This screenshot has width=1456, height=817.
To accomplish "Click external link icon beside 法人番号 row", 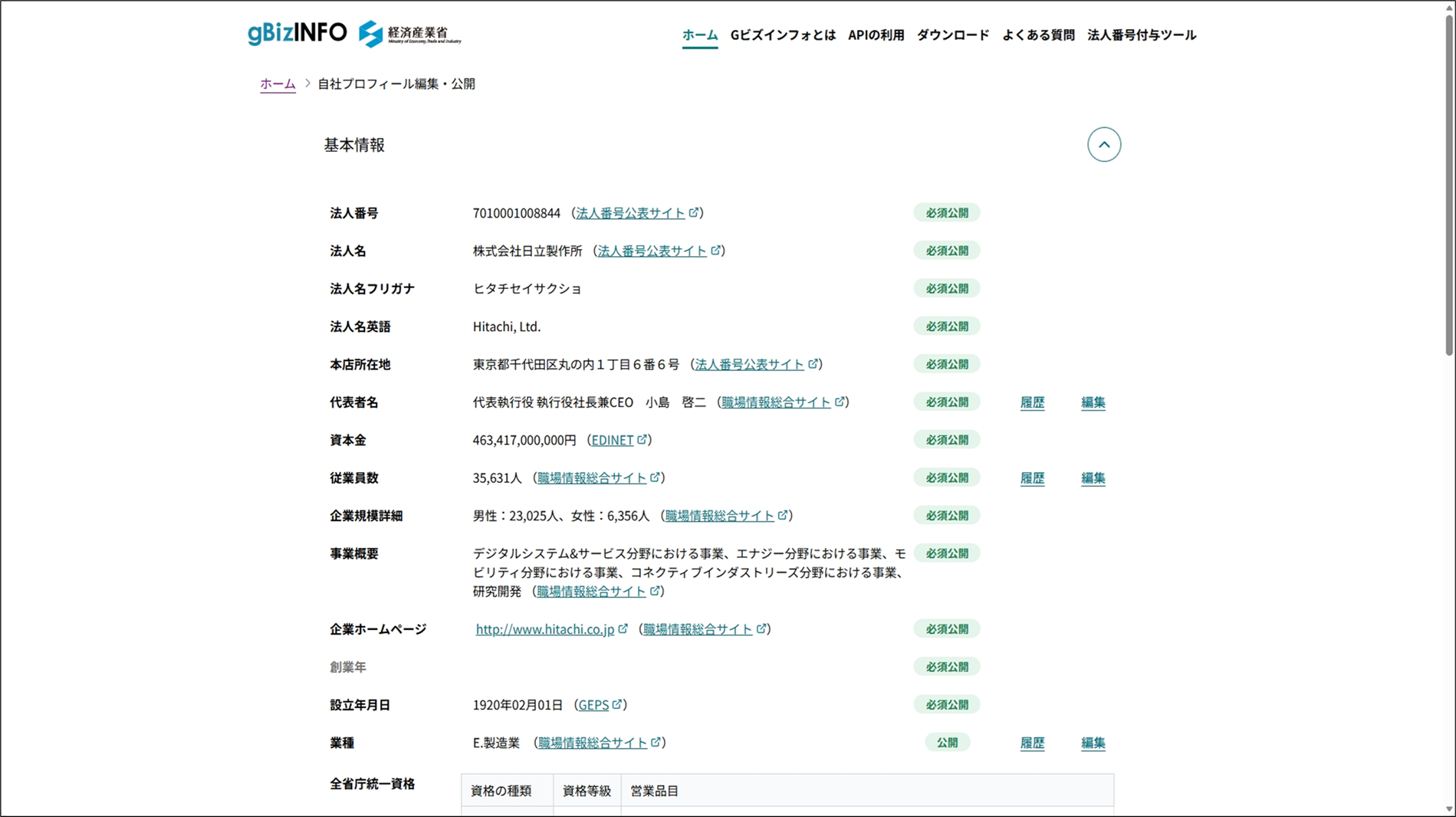I will pyautogui.click(x=693, y=212).
